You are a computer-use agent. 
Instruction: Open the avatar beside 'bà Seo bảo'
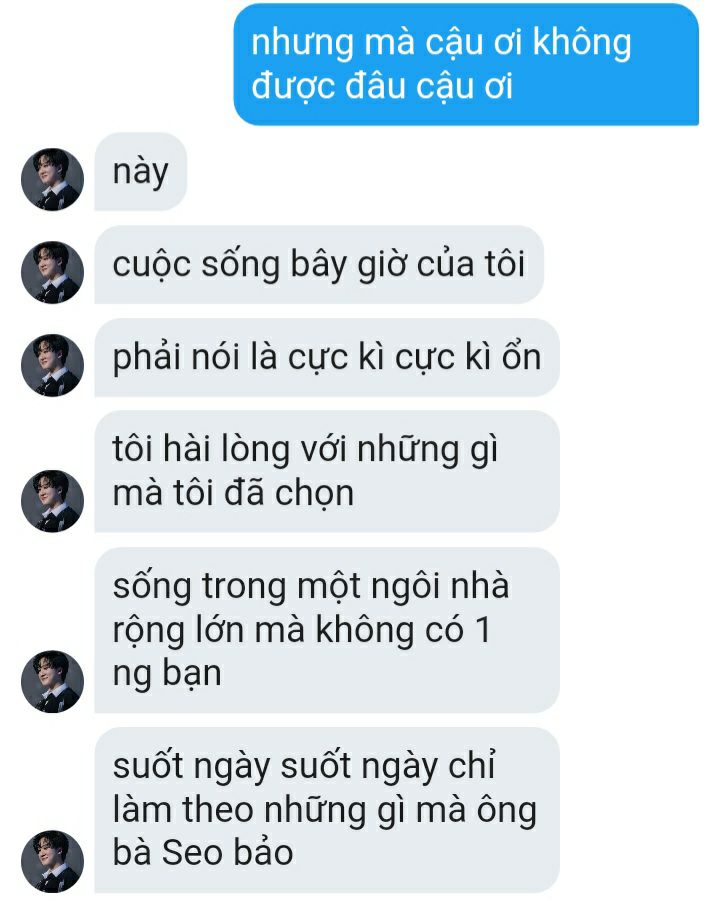click(x=52, y=862)
